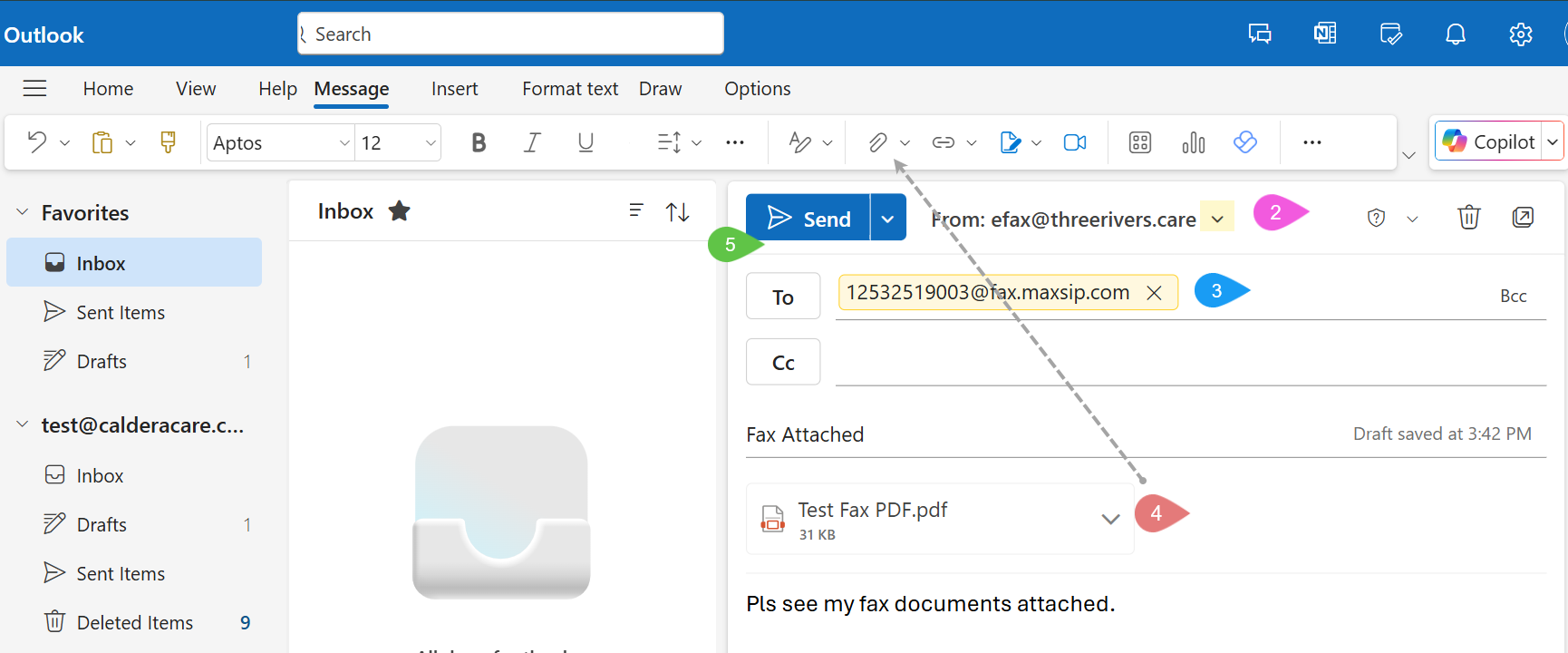This screenshot has width=1568, height=653.
Task: Click the Viva Engage loop icon
Action: 1245,142
